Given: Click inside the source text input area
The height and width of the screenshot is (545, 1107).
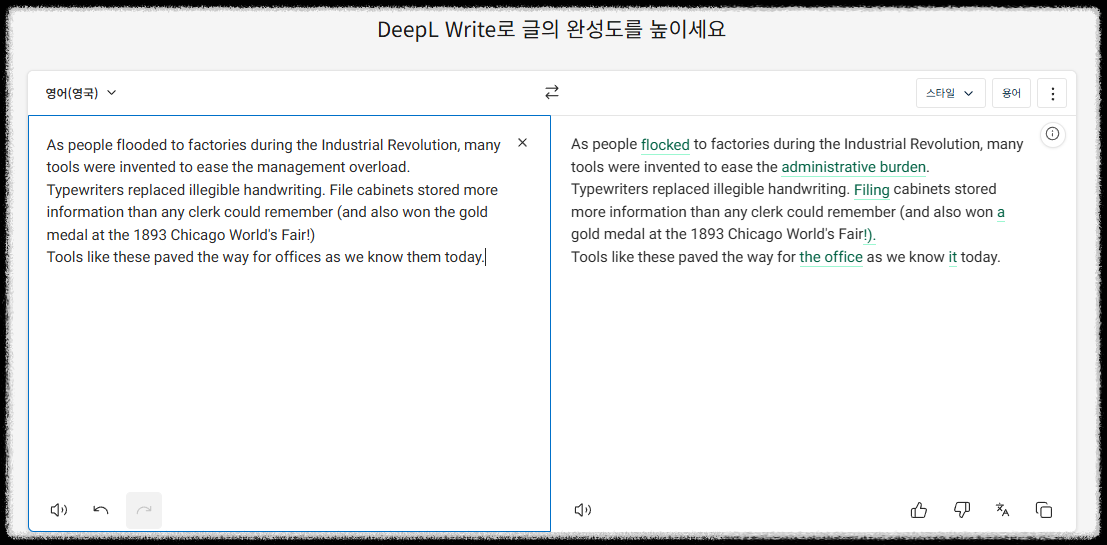Looking at the screenshot, I should click(289, 323).
